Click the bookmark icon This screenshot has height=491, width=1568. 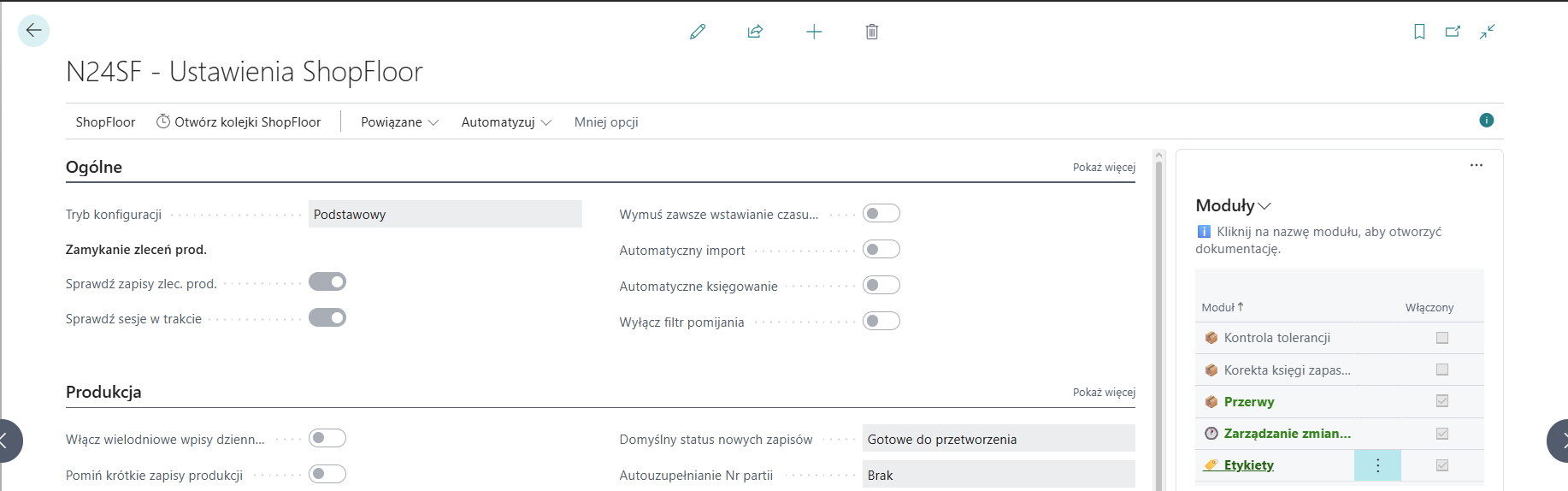tap(1419, 32)
